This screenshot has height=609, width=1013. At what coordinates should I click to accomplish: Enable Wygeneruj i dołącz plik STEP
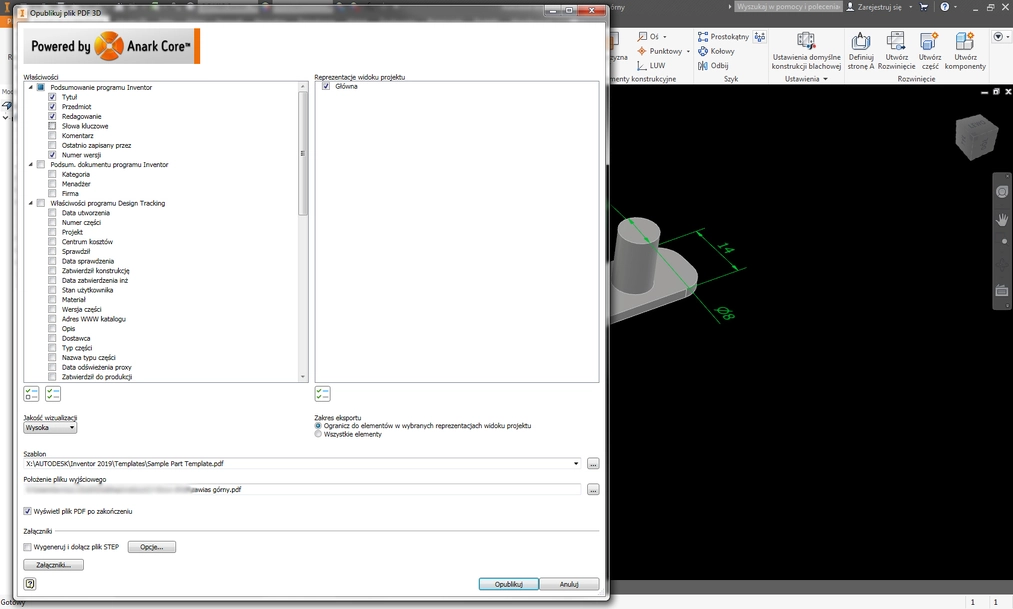click(x=28, y=547)
